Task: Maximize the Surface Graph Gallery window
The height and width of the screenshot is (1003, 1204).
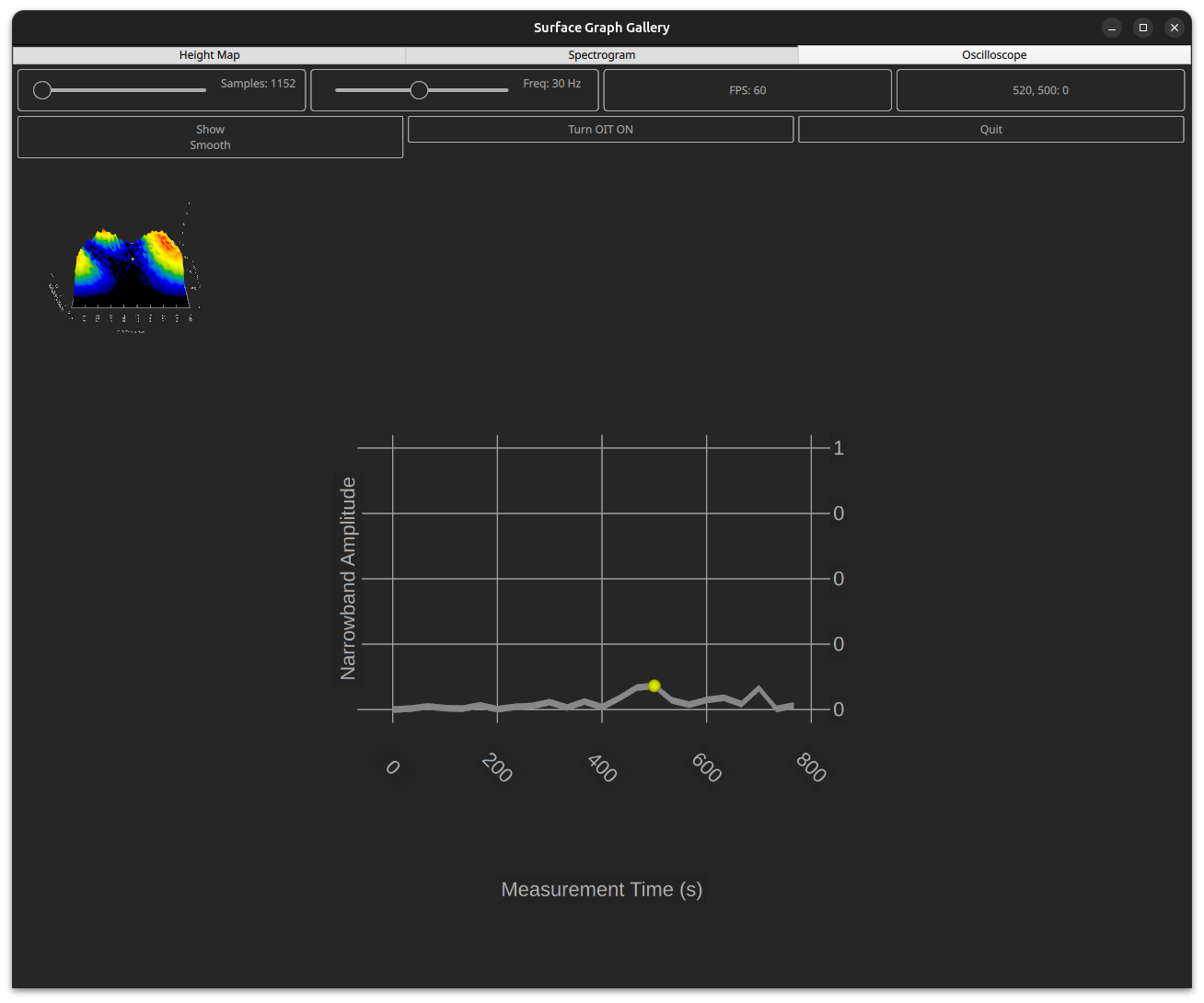Action: click(1143, 28)
